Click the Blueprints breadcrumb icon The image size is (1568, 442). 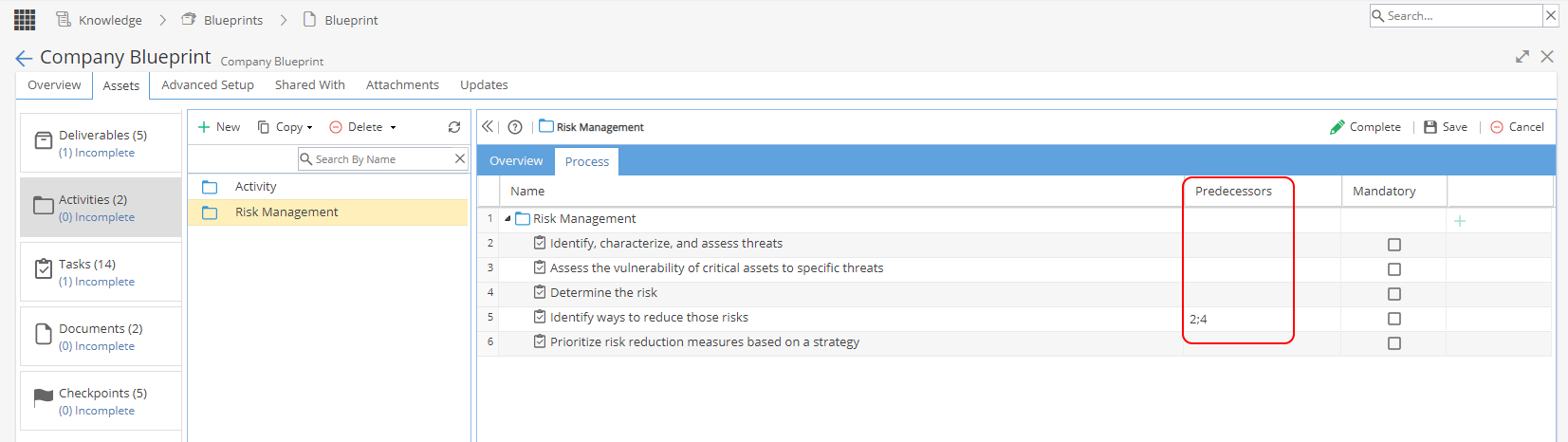(x=189, y=19)
